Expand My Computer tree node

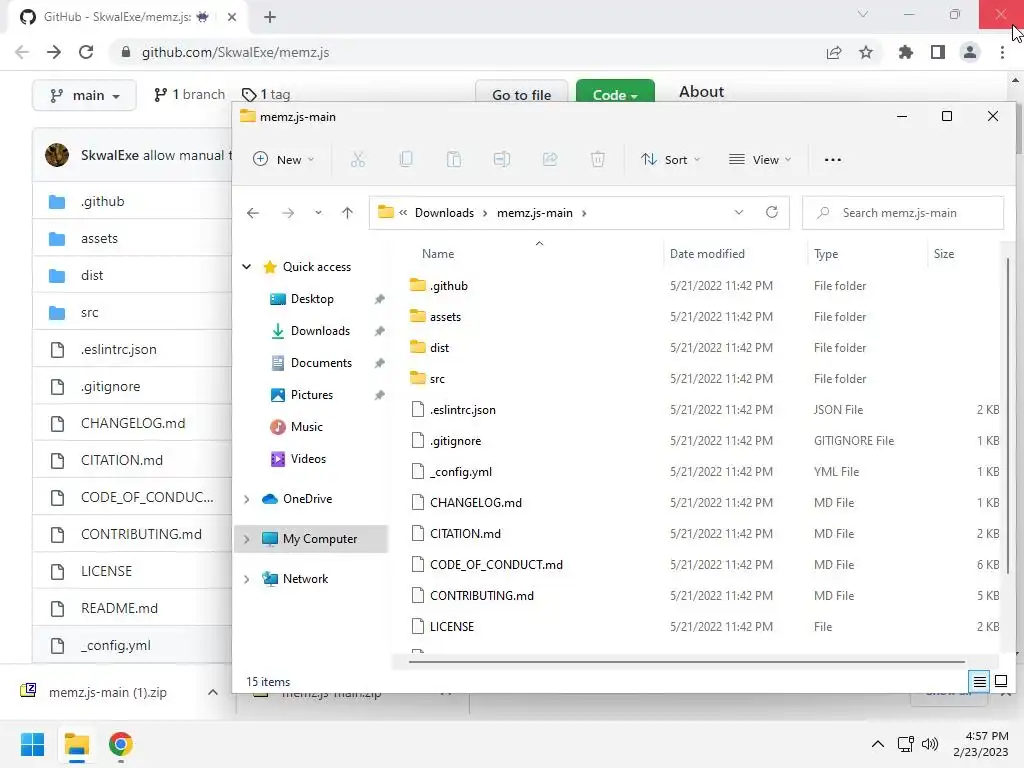coord(247,539)
